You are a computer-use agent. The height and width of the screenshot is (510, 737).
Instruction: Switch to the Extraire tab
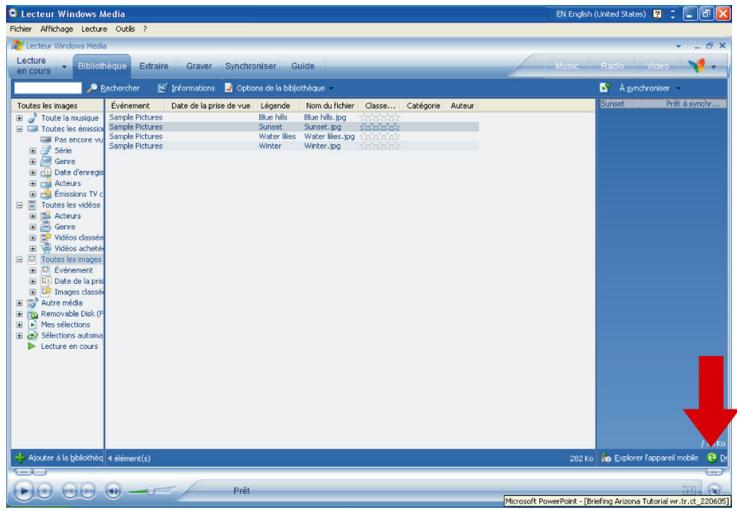(154, 66)
